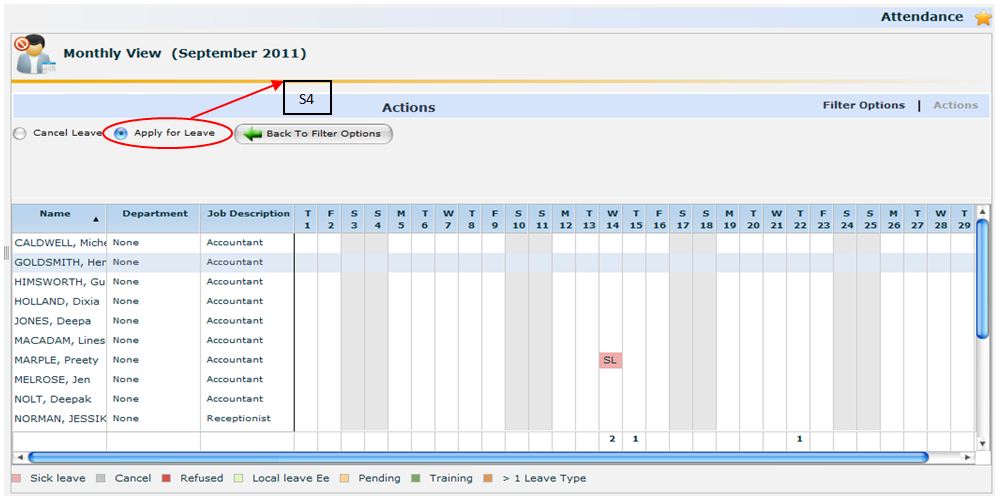This screenshot has width=995, height=497.
Task: Select the Apply for Leave radio button
Action: point(122,133)
